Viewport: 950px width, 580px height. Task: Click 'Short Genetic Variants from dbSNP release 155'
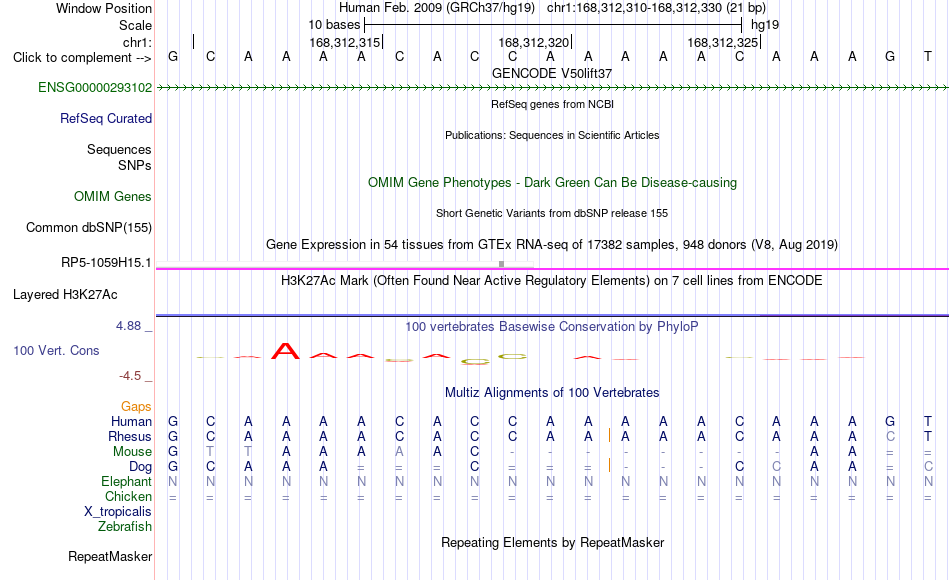552,213
